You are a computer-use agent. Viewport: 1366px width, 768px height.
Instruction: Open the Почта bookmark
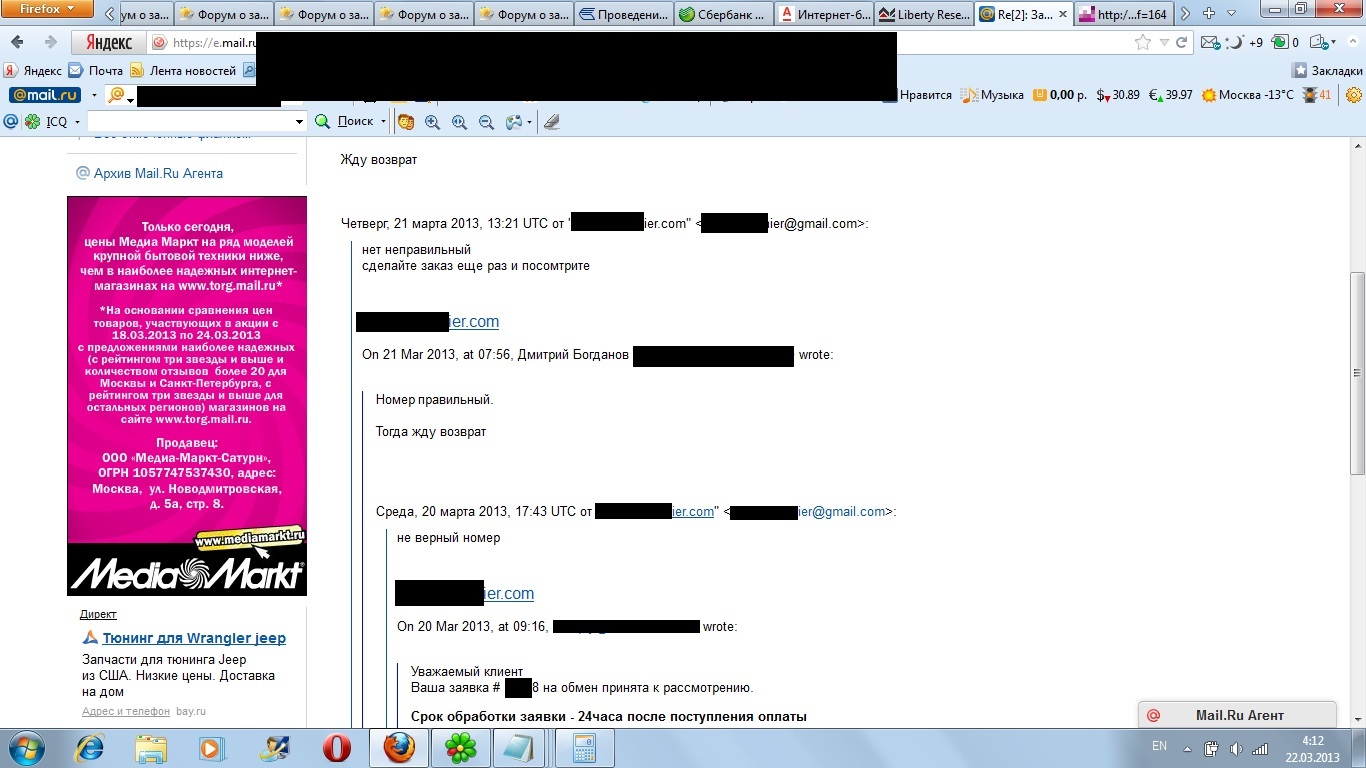[96, 71]
